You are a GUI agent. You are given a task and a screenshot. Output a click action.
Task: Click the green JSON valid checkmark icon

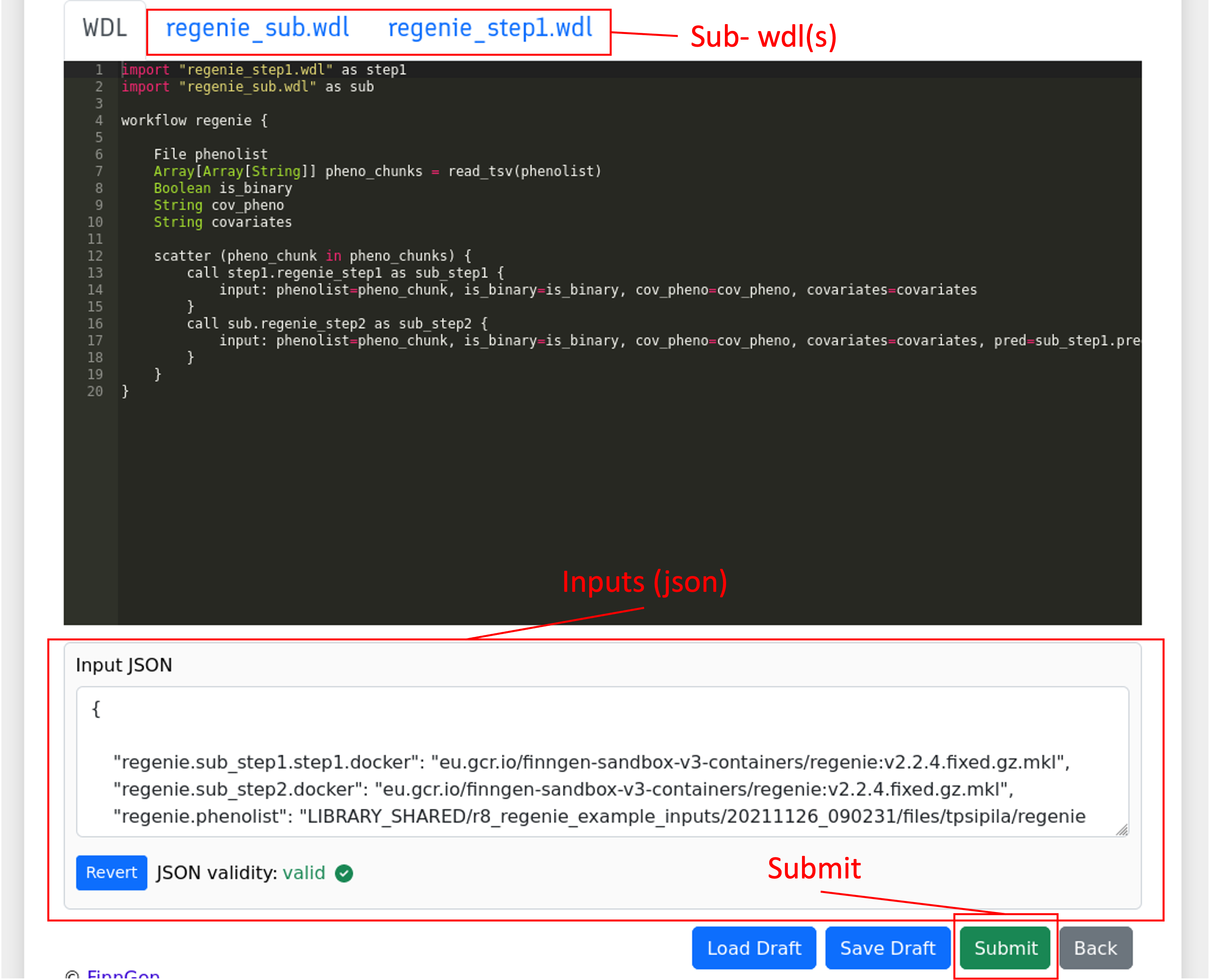pos(344,873)
